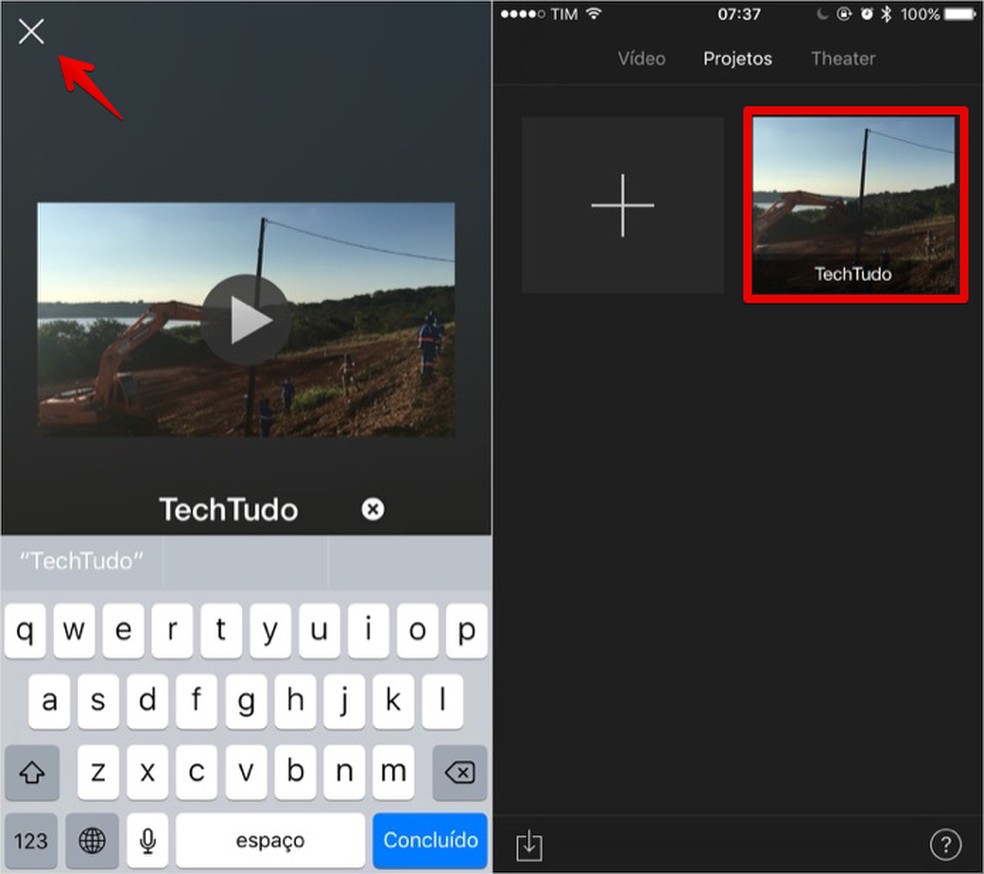Tap the i key
The height and width of the screenshot is (874, 984).
tap(368, 631)
